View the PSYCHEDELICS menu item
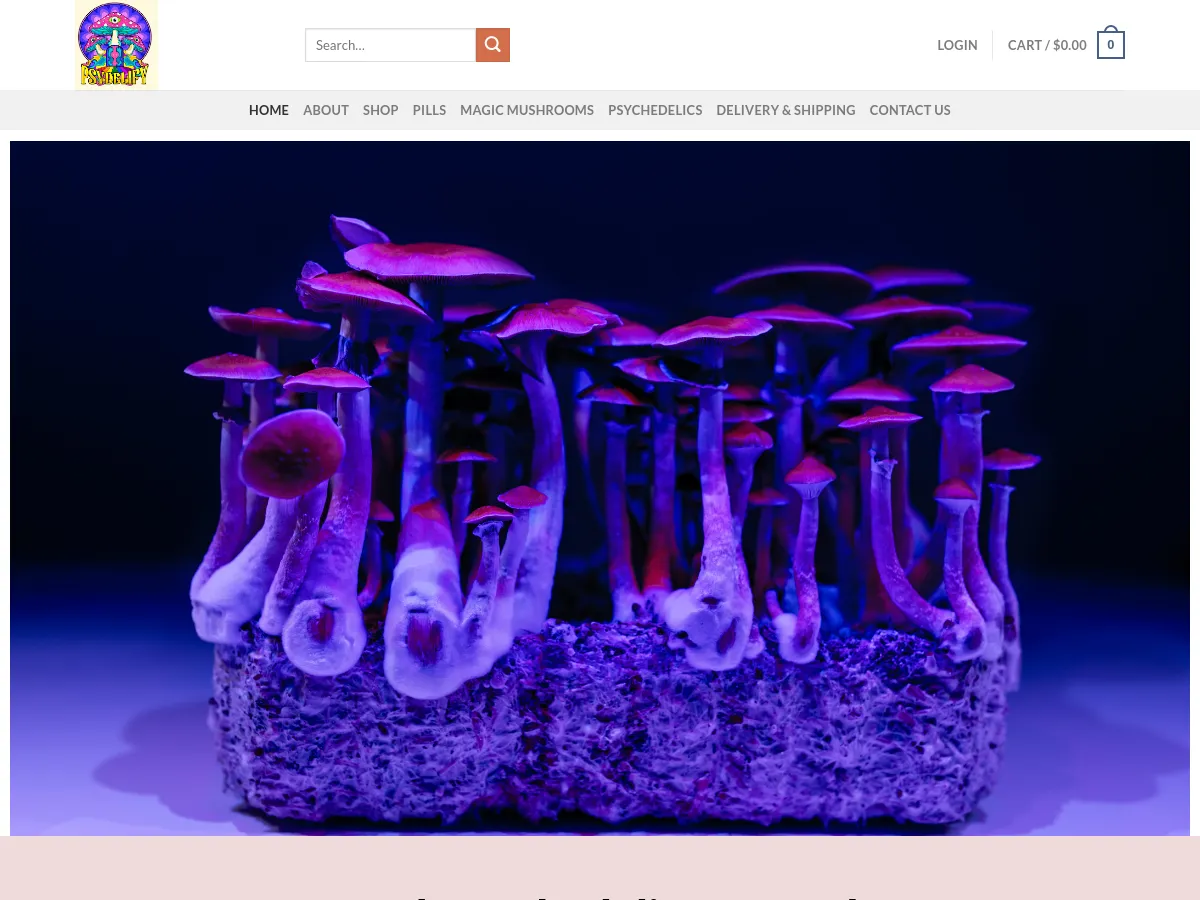1200x900 pixels. pyautogui.click(x=655, y=110)
